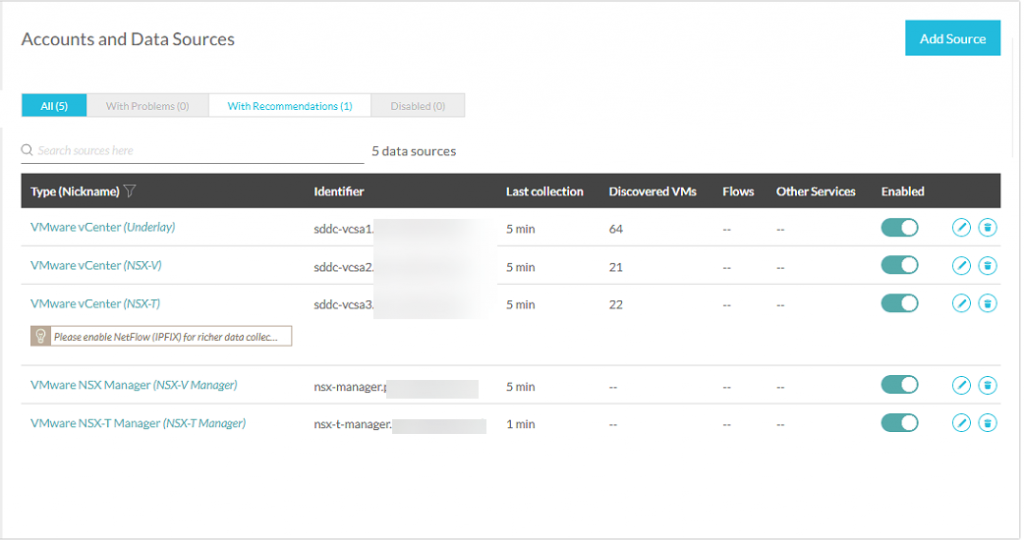Image resolution: width=1024 pixels, height=540 pixels.
Task: Delete the NSX-V Manager source
Action: tap(987, 385)
